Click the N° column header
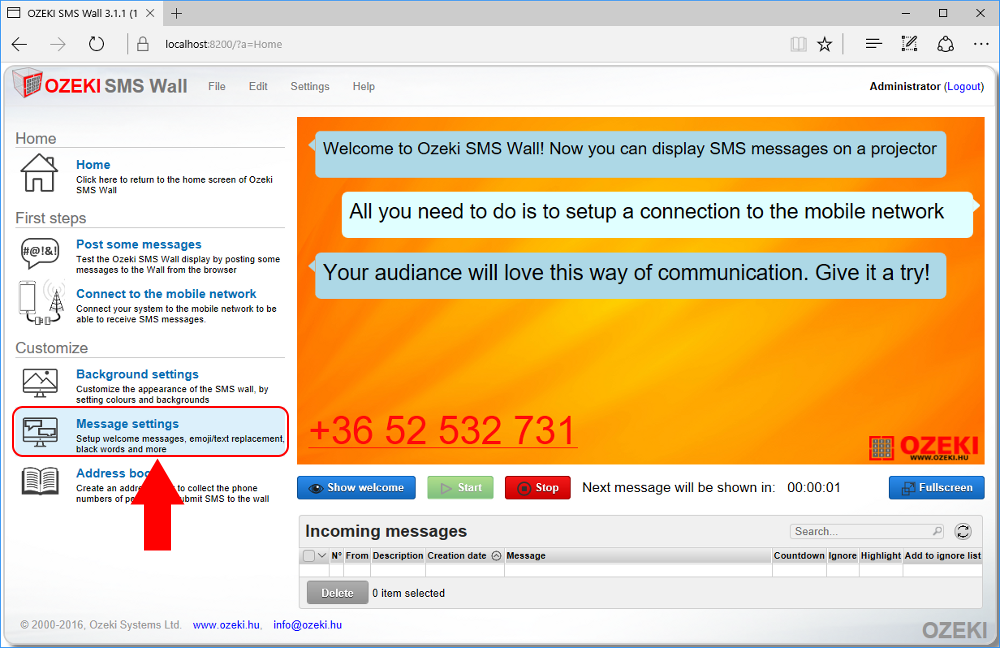This screenshot has width=1000, height=648. point(337,556)
